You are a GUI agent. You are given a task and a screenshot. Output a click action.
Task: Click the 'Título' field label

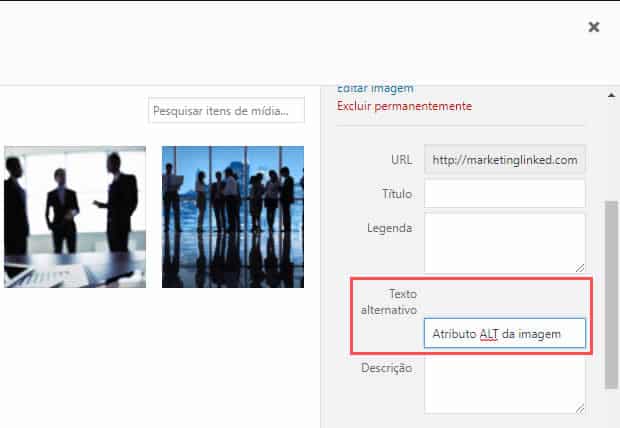click(x=396, y=194)
